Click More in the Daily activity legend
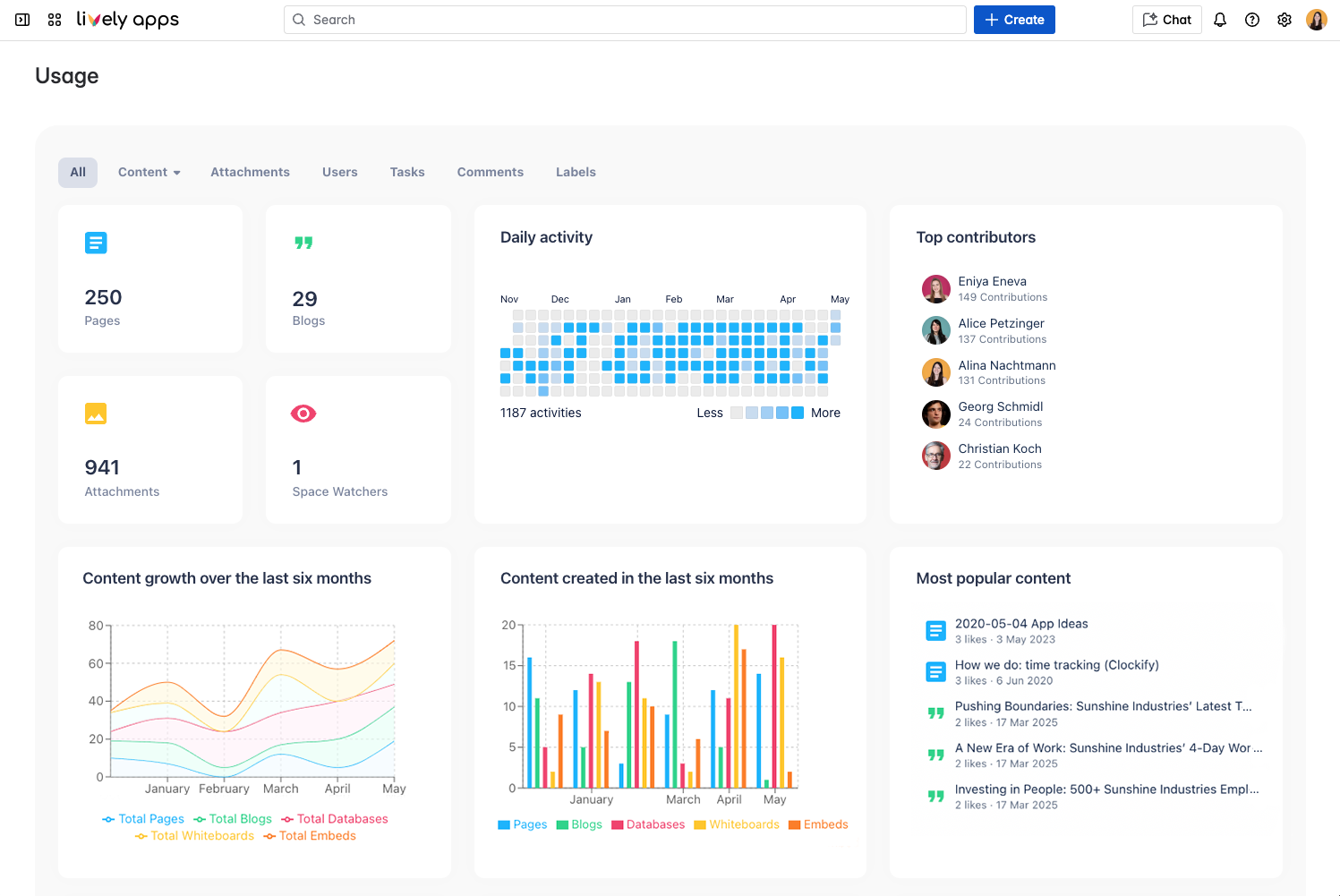The width and height of the screenshot is (1340, 896). (x=824, y=413)
